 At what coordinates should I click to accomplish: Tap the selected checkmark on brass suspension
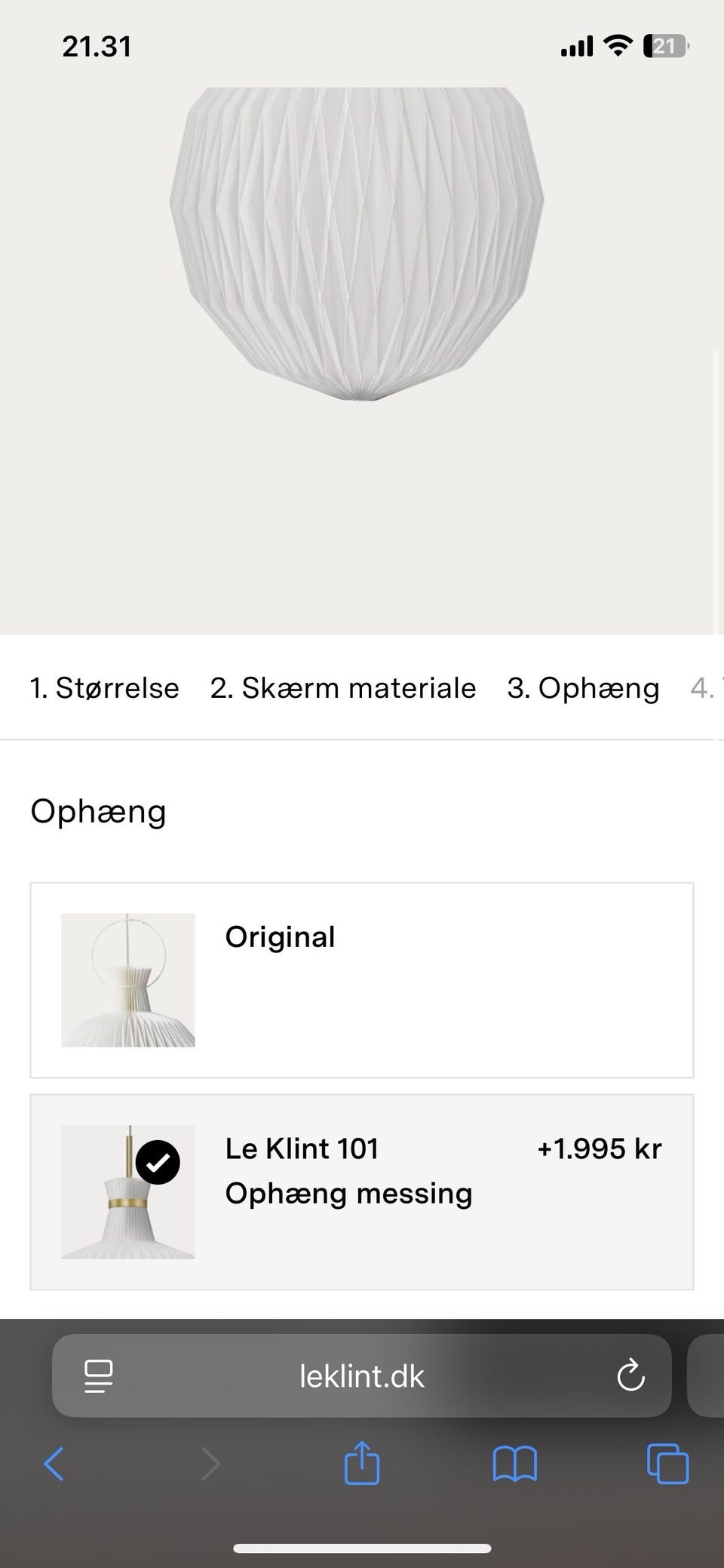pyautogui.click(x=158, y=1163)
